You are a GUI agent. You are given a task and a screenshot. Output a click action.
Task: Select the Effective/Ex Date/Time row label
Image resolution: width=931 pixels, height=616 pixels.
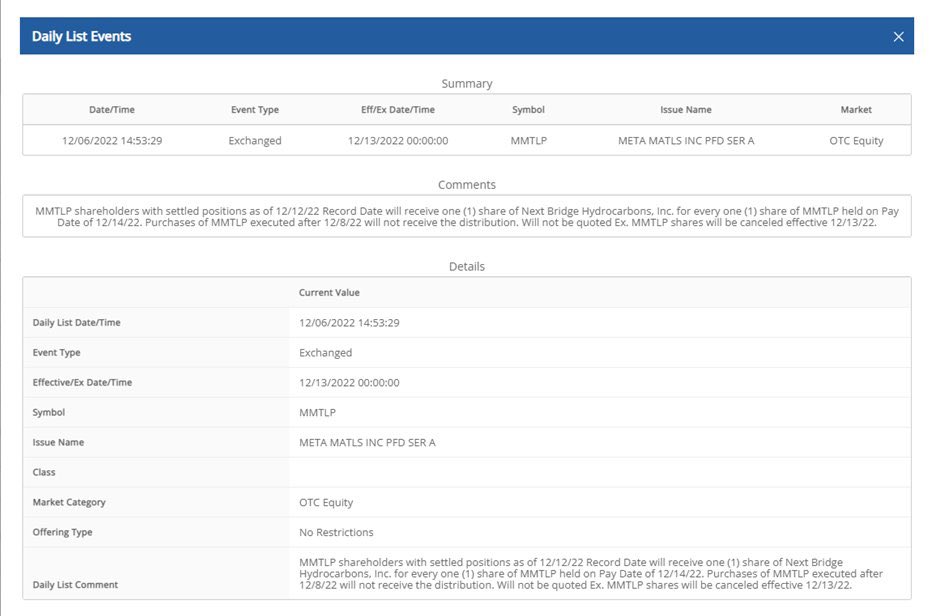(x=82, y=383)
